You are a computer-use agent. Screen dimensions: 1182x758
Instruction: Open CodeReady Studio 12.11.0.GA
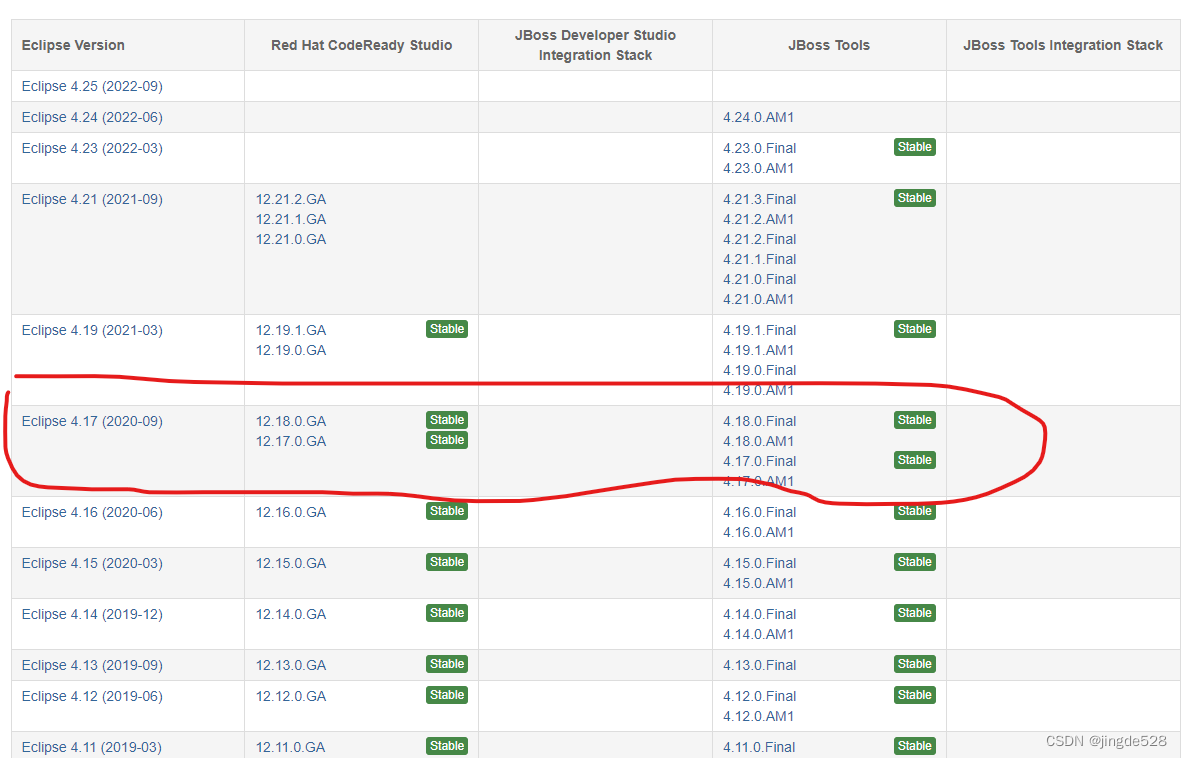[x=291, y=747]
